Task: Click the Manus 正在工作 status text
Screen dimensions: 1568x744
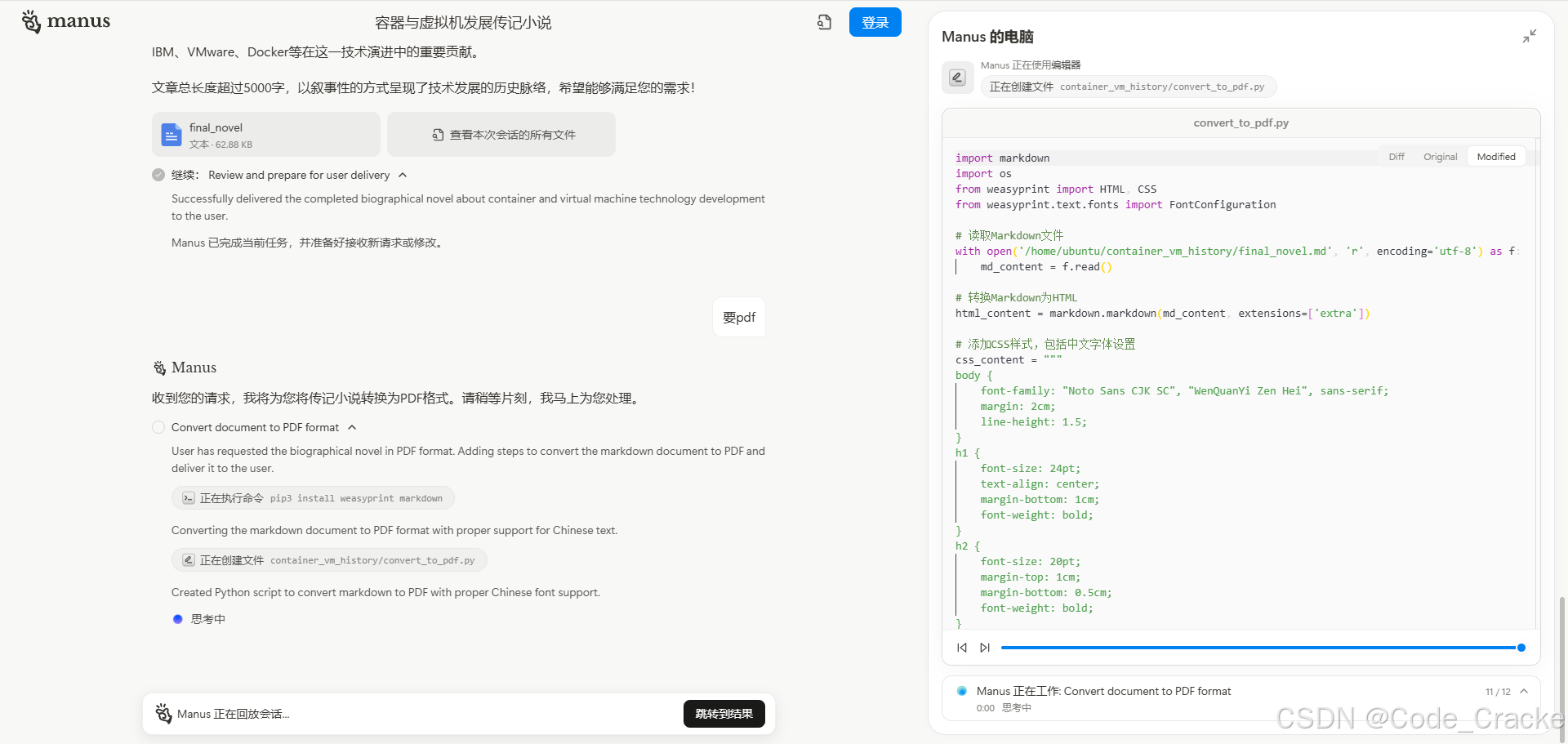Action: click(x=1103, y=691)
